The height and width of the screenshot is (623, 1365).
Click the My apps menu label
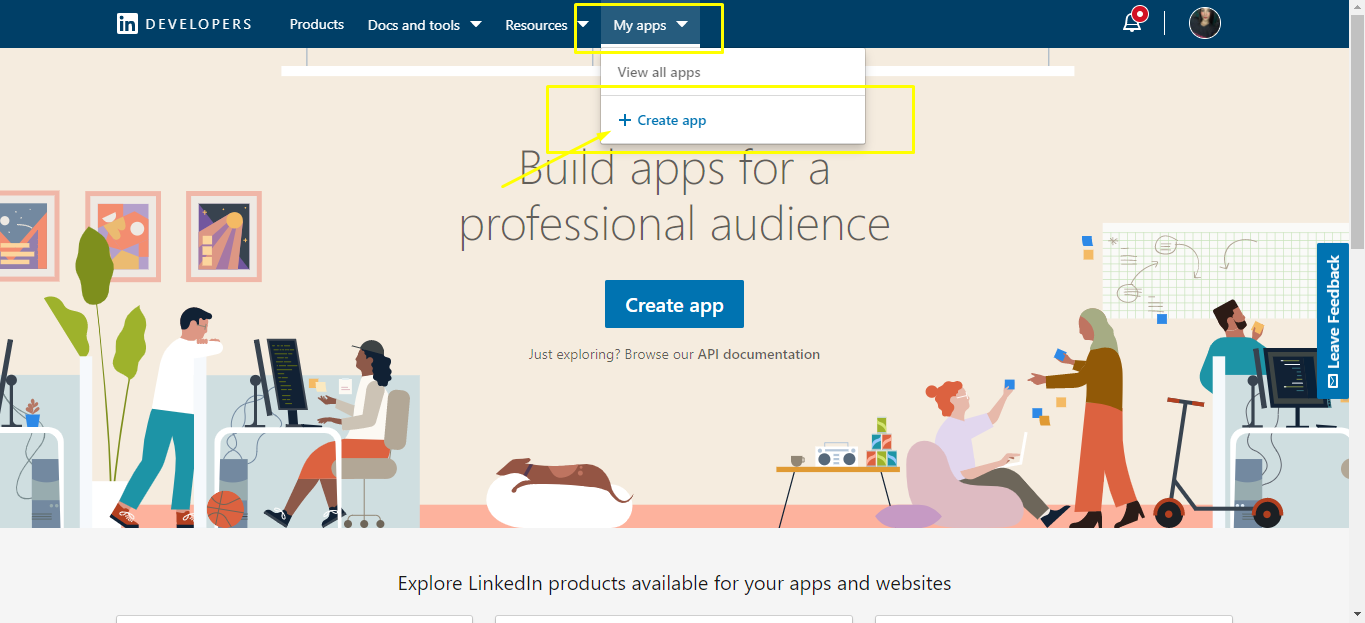[640, 25]
